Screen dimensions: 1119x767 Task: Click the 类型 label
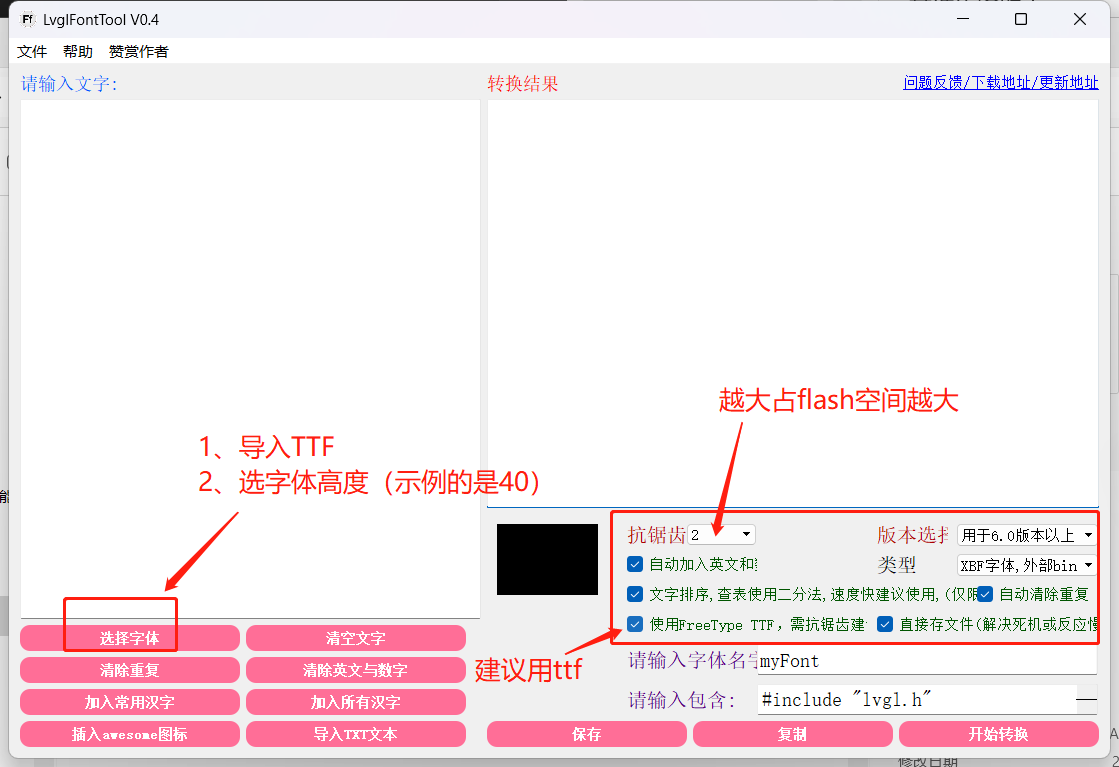tap(897, 565)
